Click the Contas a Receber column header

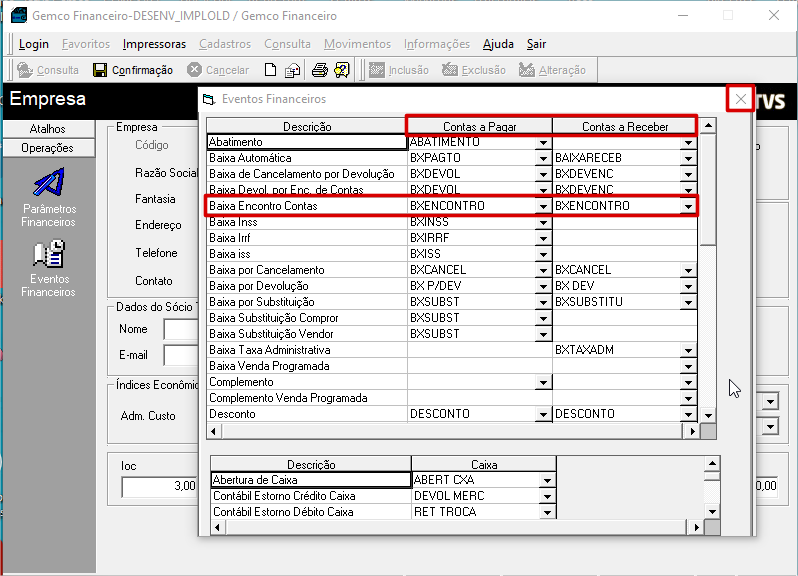point(625,127)
